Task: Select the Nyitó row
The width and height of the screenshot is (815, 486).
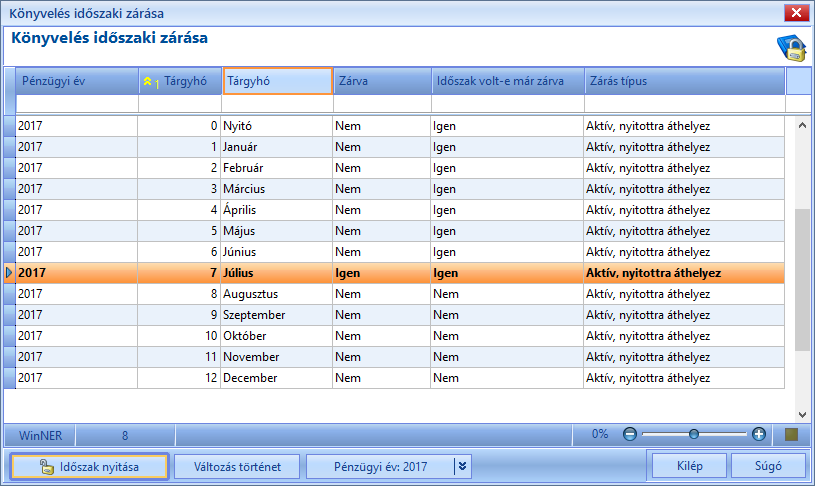Action: [399, 126]
